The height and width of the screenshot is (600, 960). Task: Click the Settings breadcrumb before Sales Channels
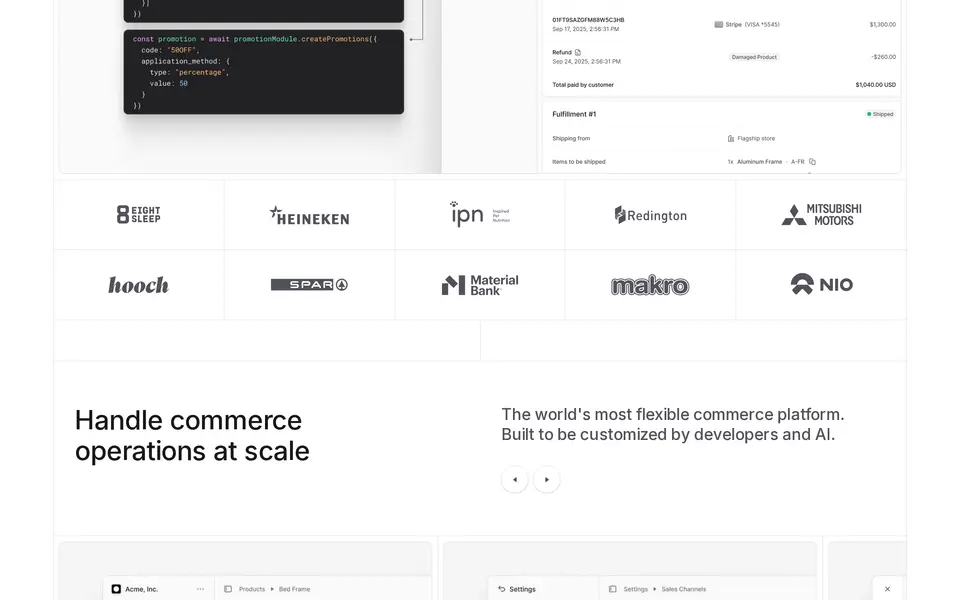point(636,589)
